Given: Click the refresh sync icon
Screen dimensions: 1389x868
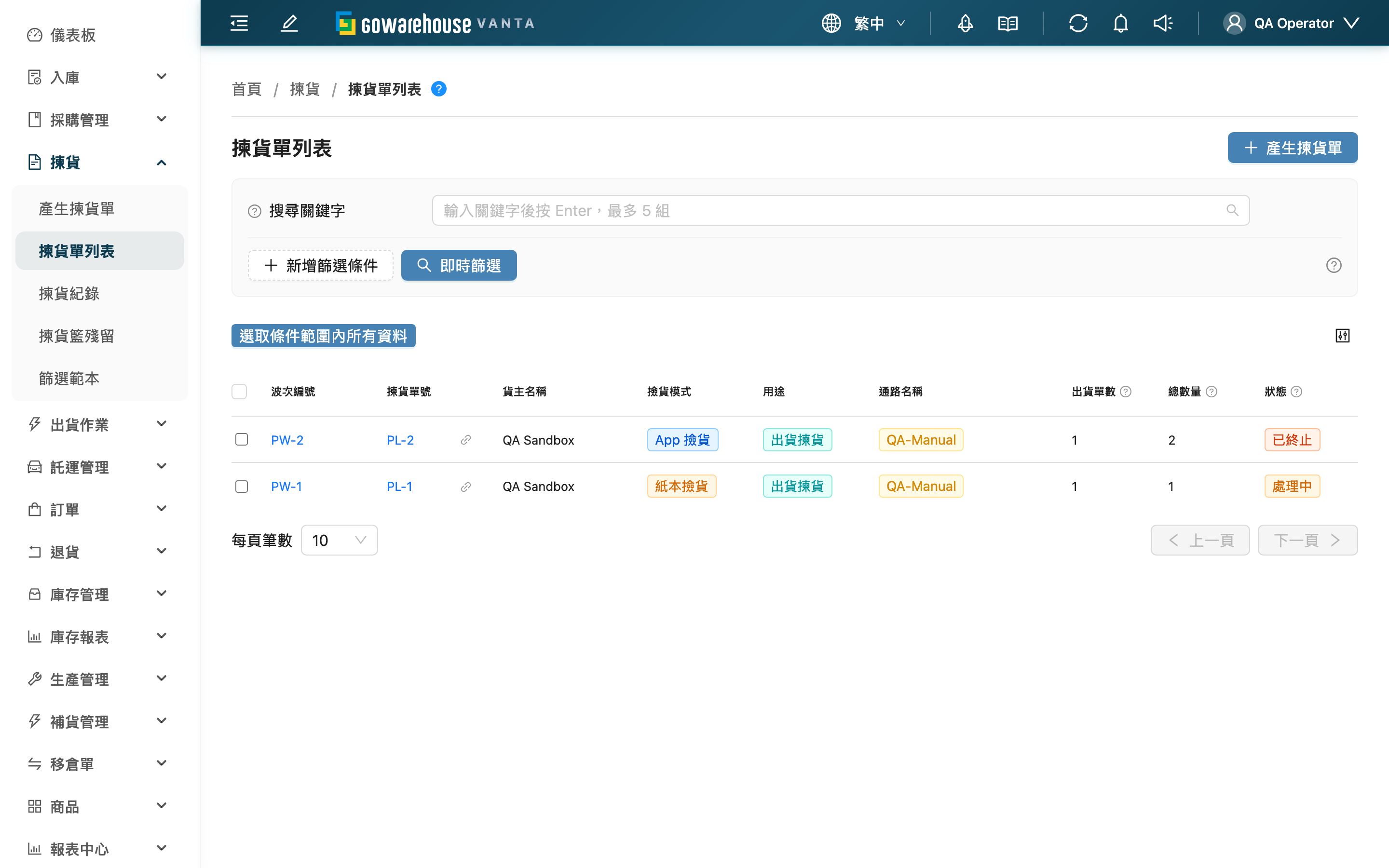Looking at the screenshot, I should pyautogui.click(x=1078, y=24).
